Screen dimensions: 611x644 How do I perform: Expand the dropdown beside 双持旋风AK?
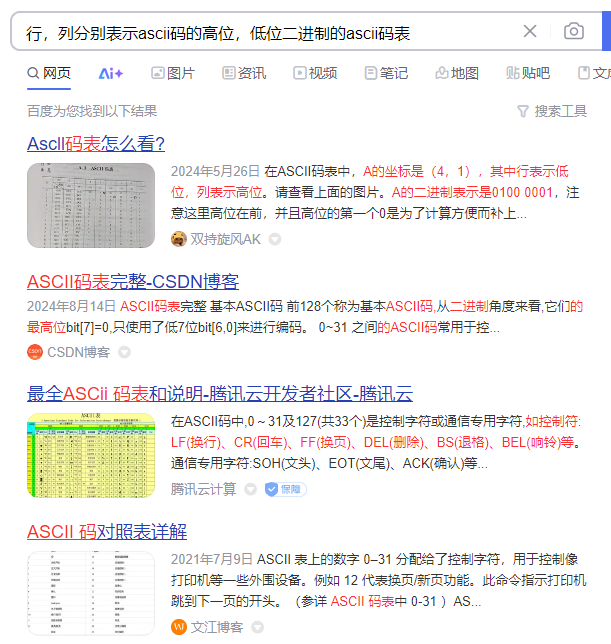tap(274, 239)
